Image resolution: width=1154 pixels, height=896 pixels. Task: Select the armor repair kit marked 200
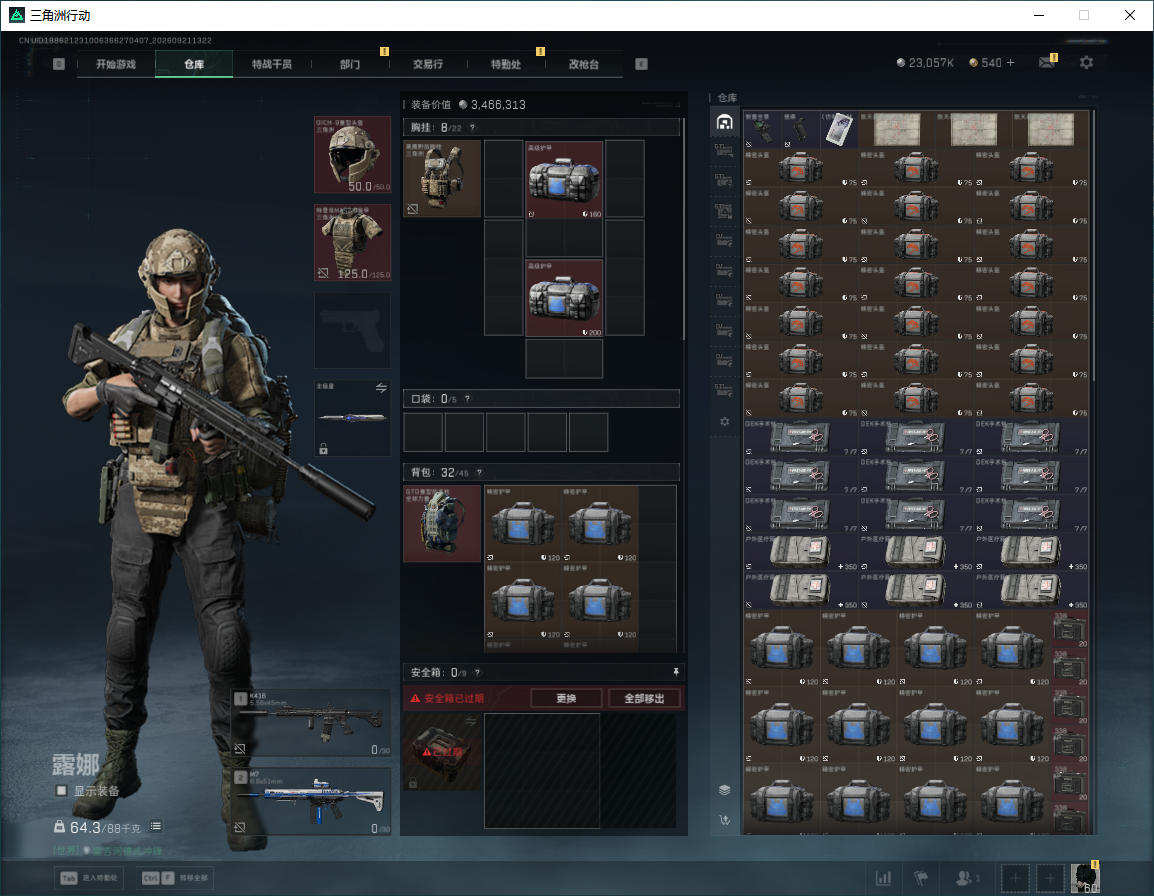[564, 298]
